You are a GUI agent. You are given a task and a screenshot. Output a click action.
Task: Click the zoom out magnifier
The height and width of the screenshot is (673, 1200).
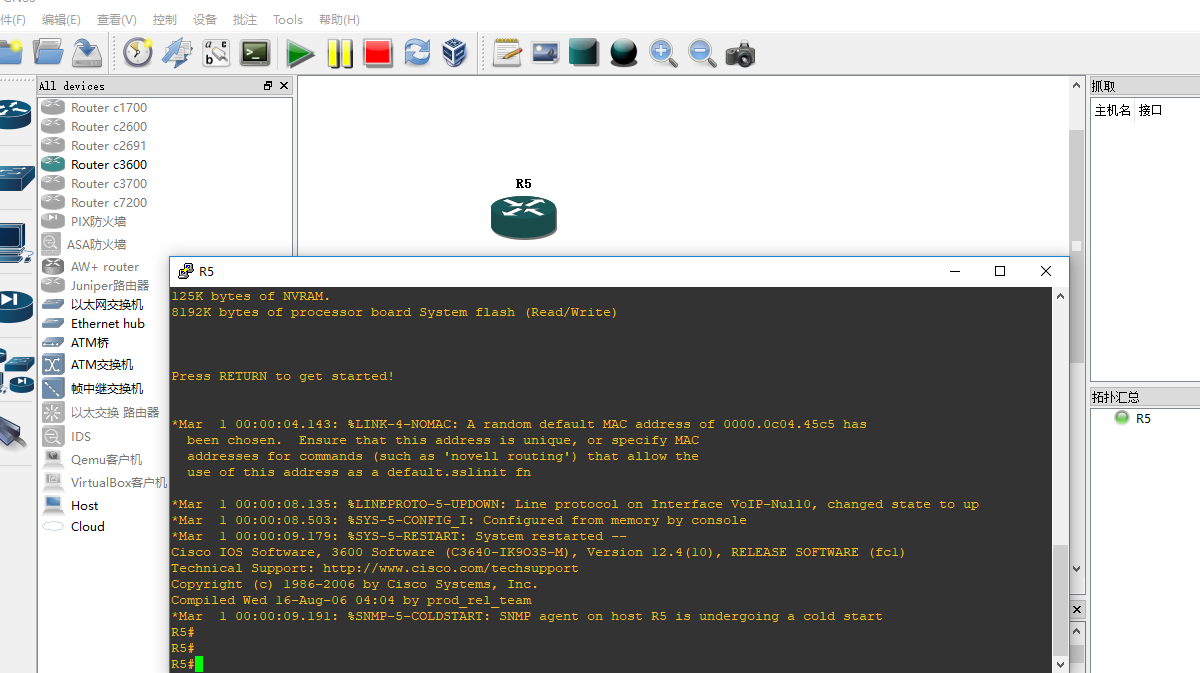[702, 52]
